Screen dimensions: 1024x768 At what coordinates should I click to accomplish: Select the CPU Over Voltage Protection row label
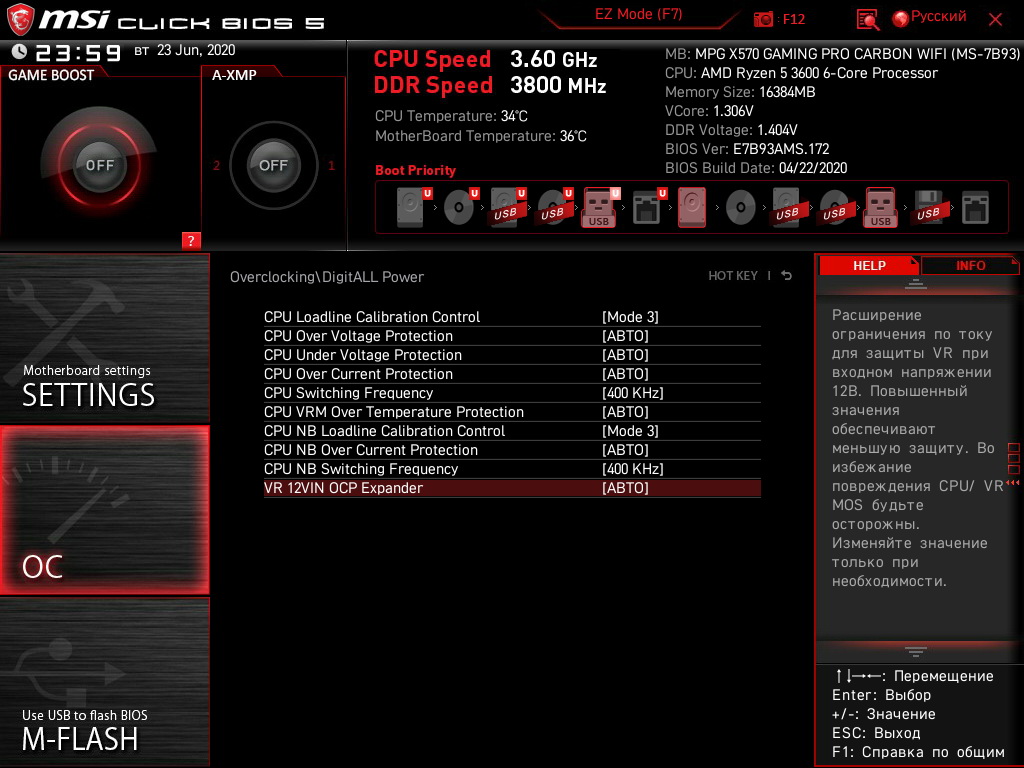point(358,336)
